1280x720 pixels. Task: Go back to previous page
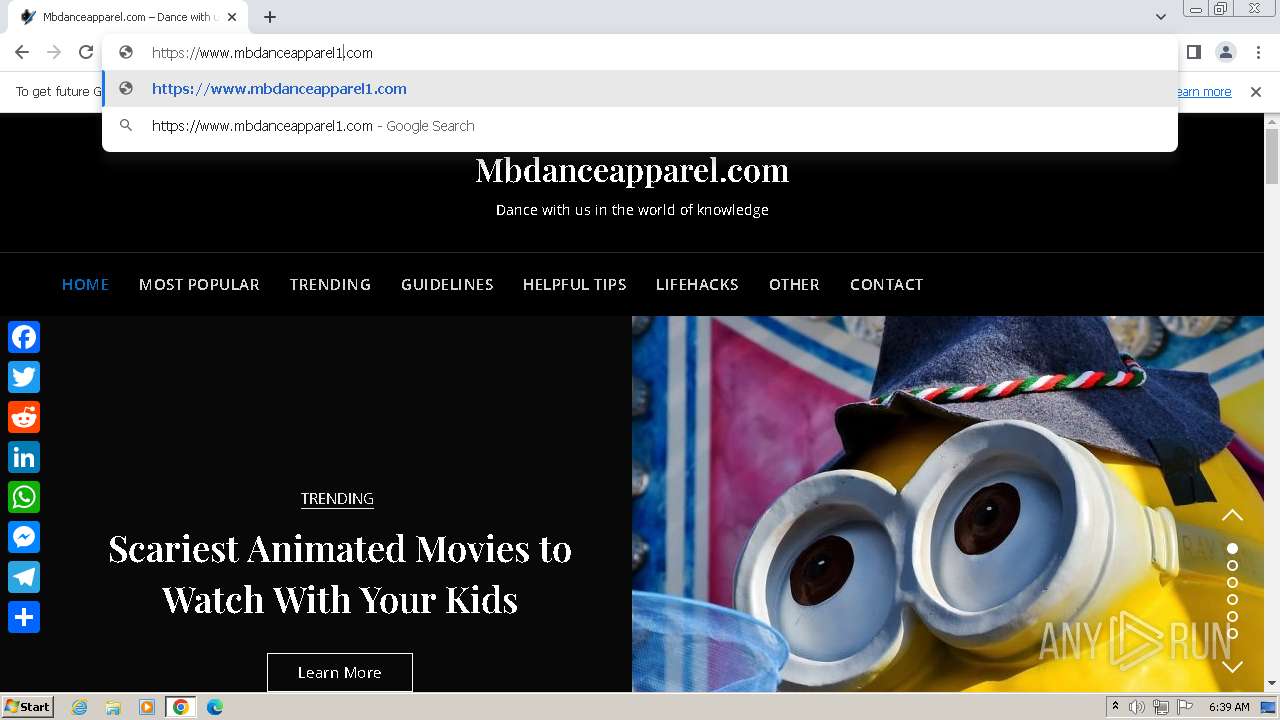pos(22,52)
